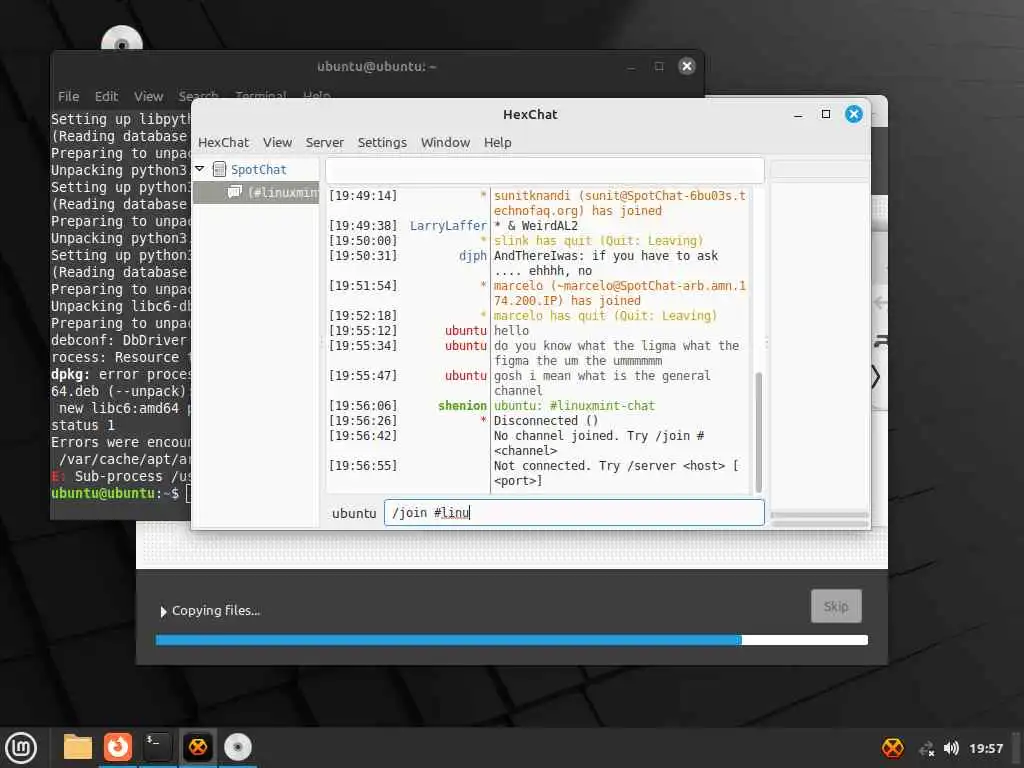
Task: Open the View menu in the terminal window
Action: (x=148, y=97)
